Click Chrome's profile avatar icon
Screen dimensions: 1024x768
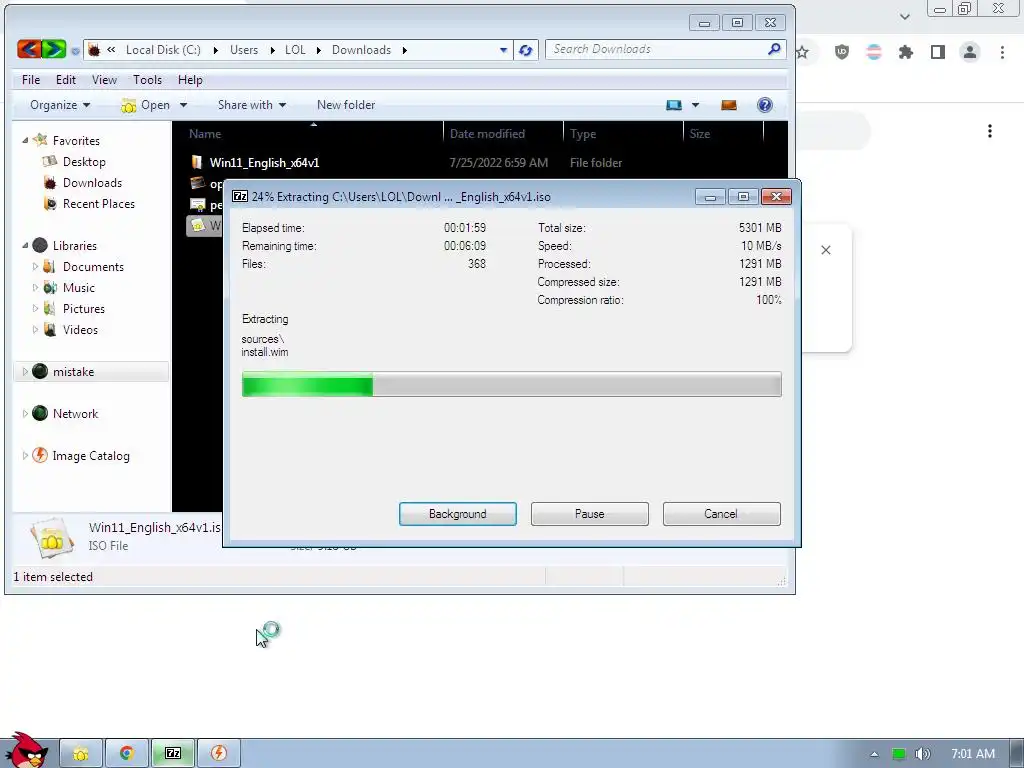970,52
